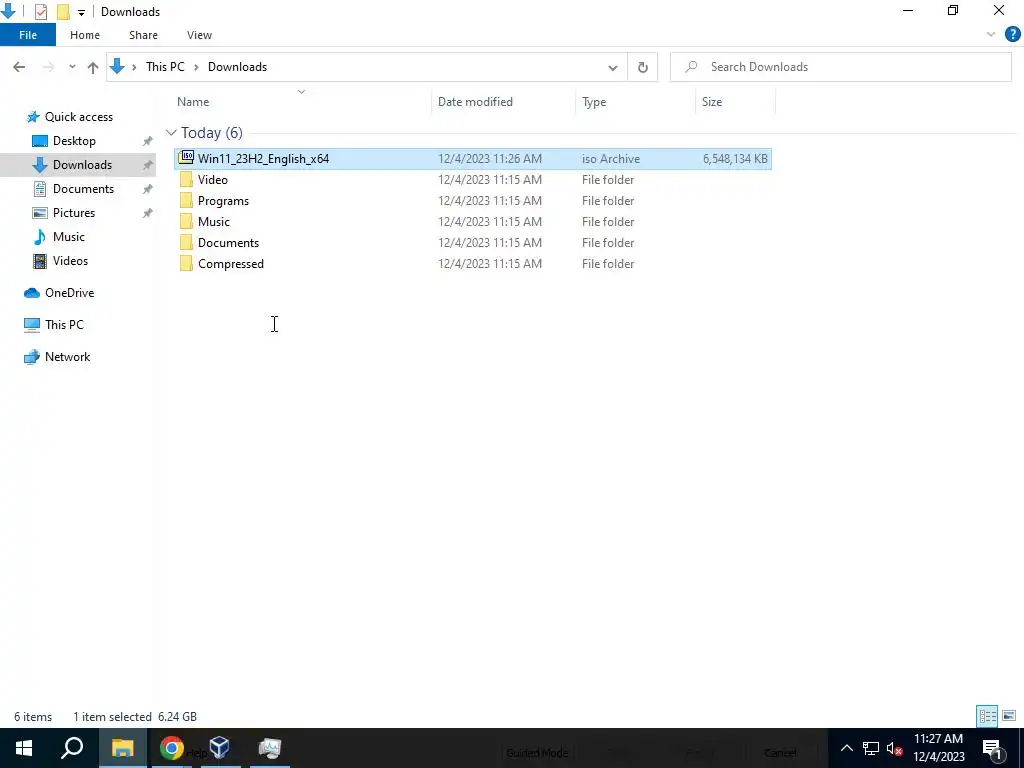Open the Help question mark icon

(x=1012, y=35)
